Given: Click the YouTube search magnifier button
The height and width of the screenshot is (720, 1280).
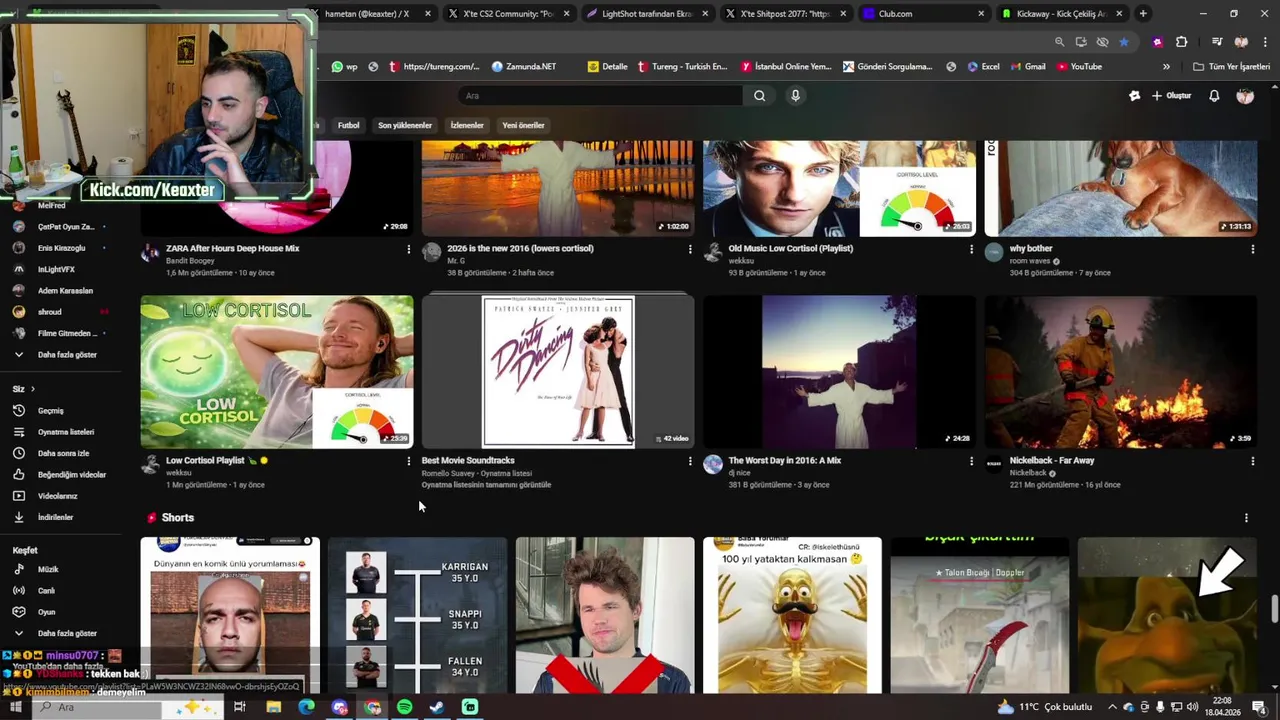Looking at the screenshot, I should [759, 96].
